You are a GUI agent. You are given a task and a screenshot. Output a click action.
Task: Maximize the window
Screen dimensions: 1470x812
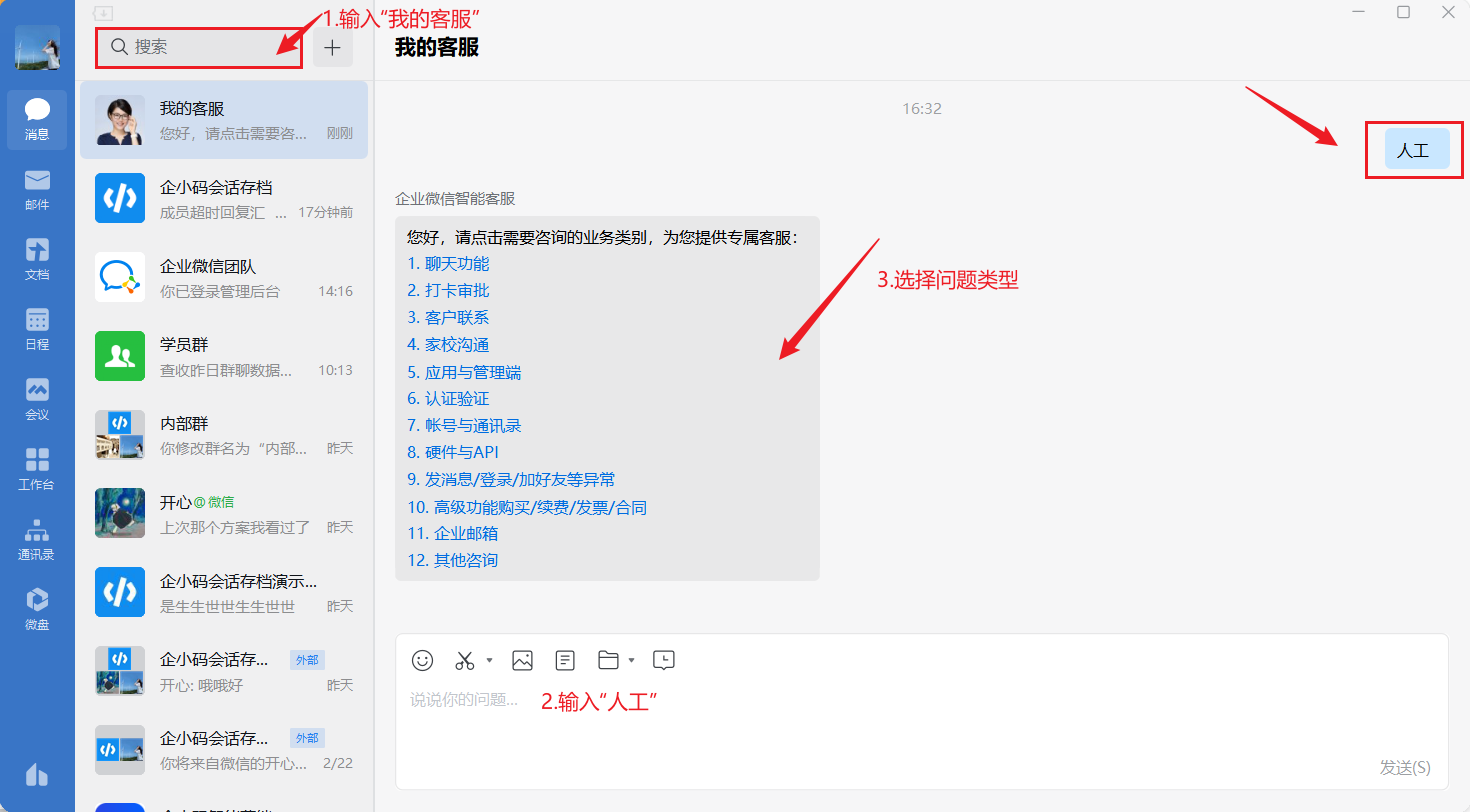pyautogui.click(x=1403, y=12)
